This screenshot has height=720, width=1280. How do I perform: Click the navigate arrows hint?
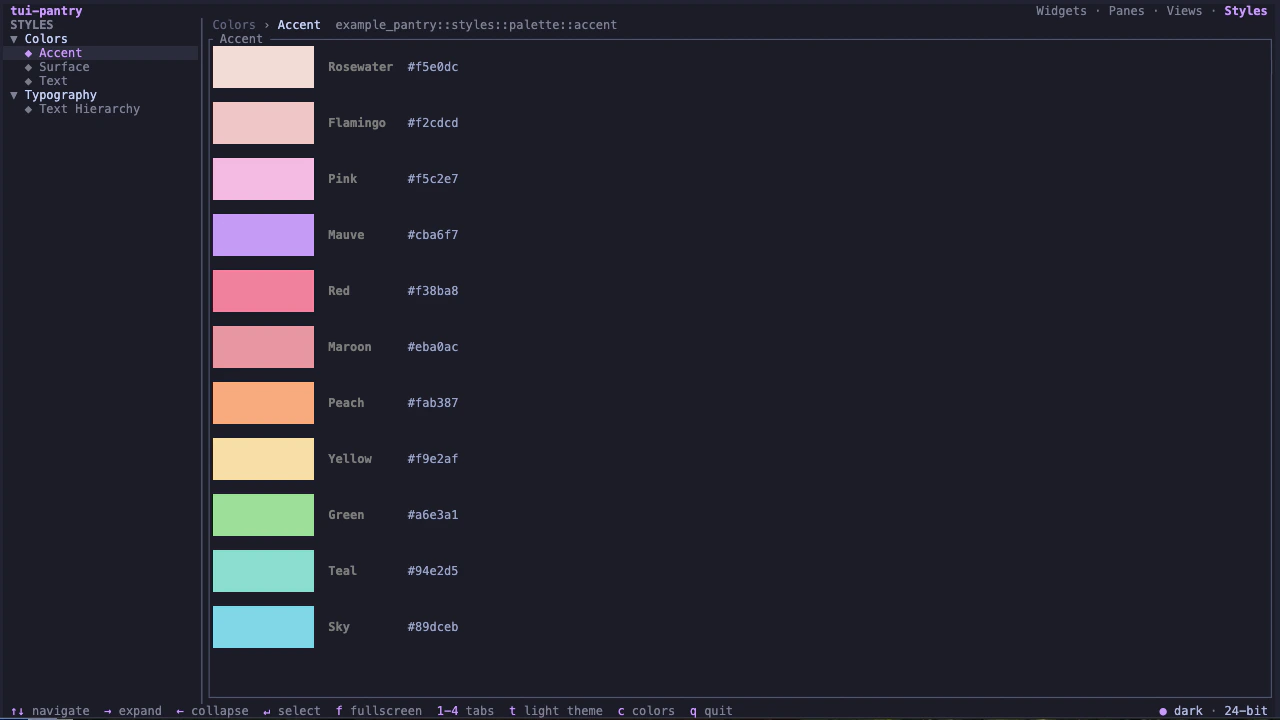(50, 711)
